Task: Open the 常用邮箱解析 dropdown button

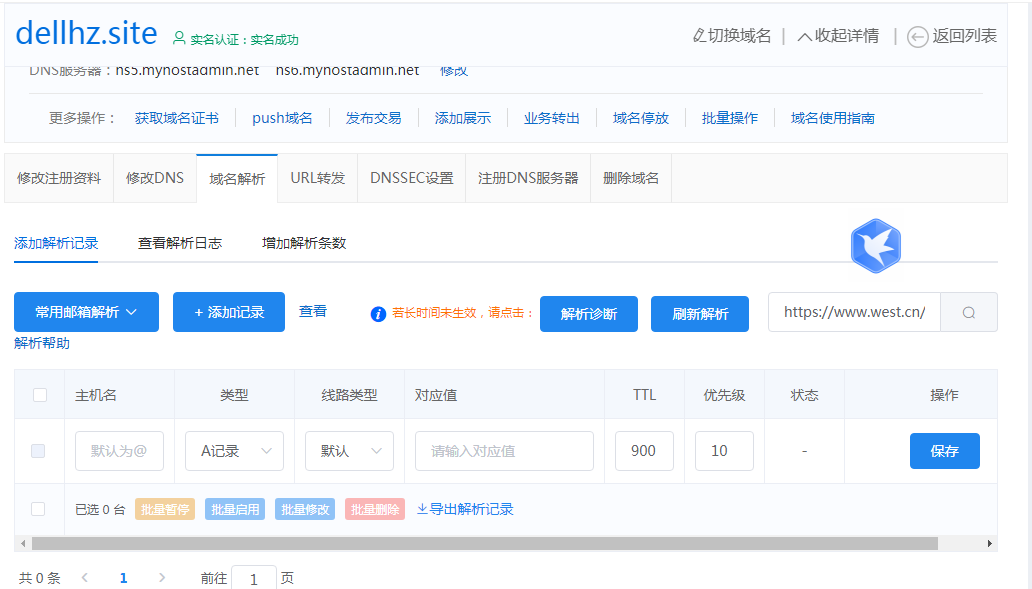Action: [86, 312]
